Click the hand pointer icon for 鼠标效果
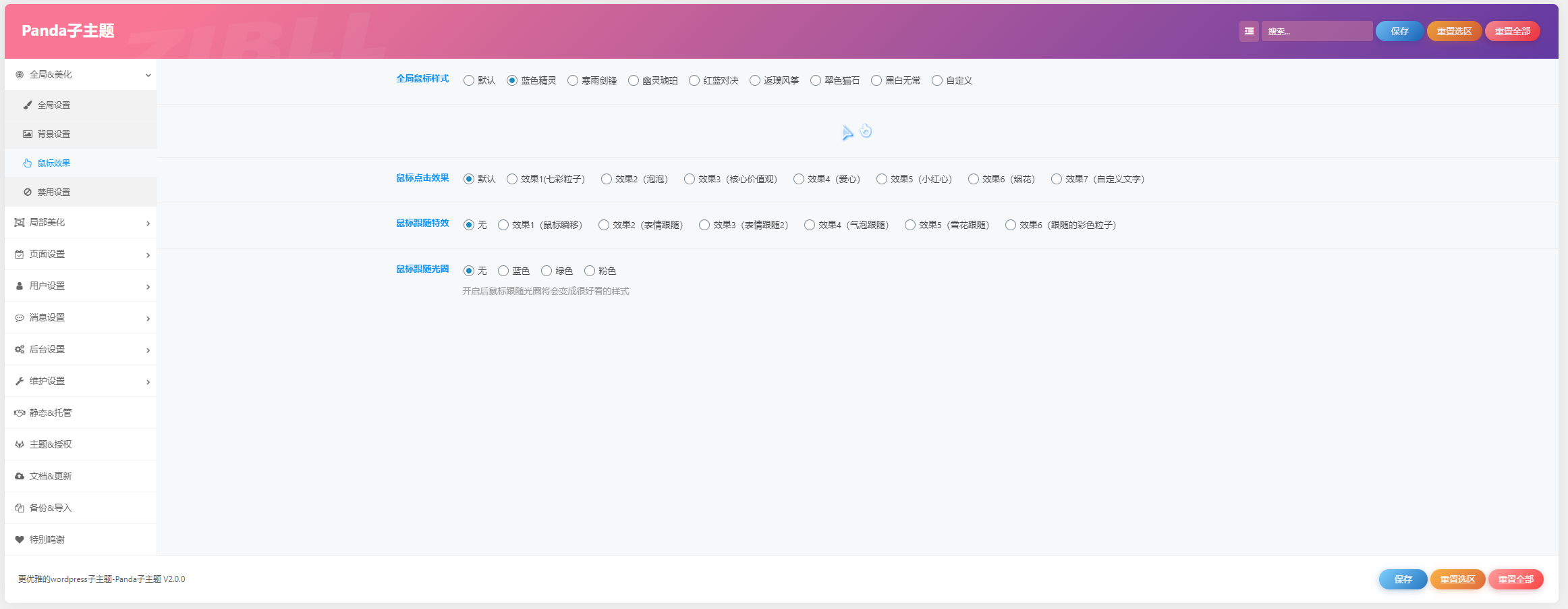 28,163
